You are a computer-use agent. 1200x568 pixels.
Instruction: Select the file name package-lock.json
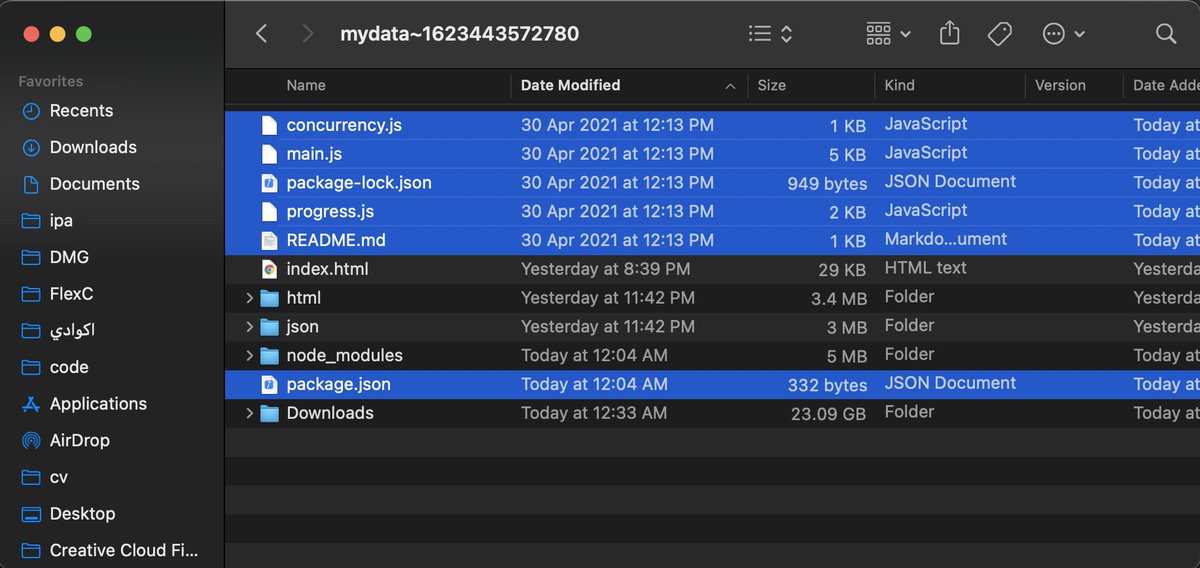point(359,183)
